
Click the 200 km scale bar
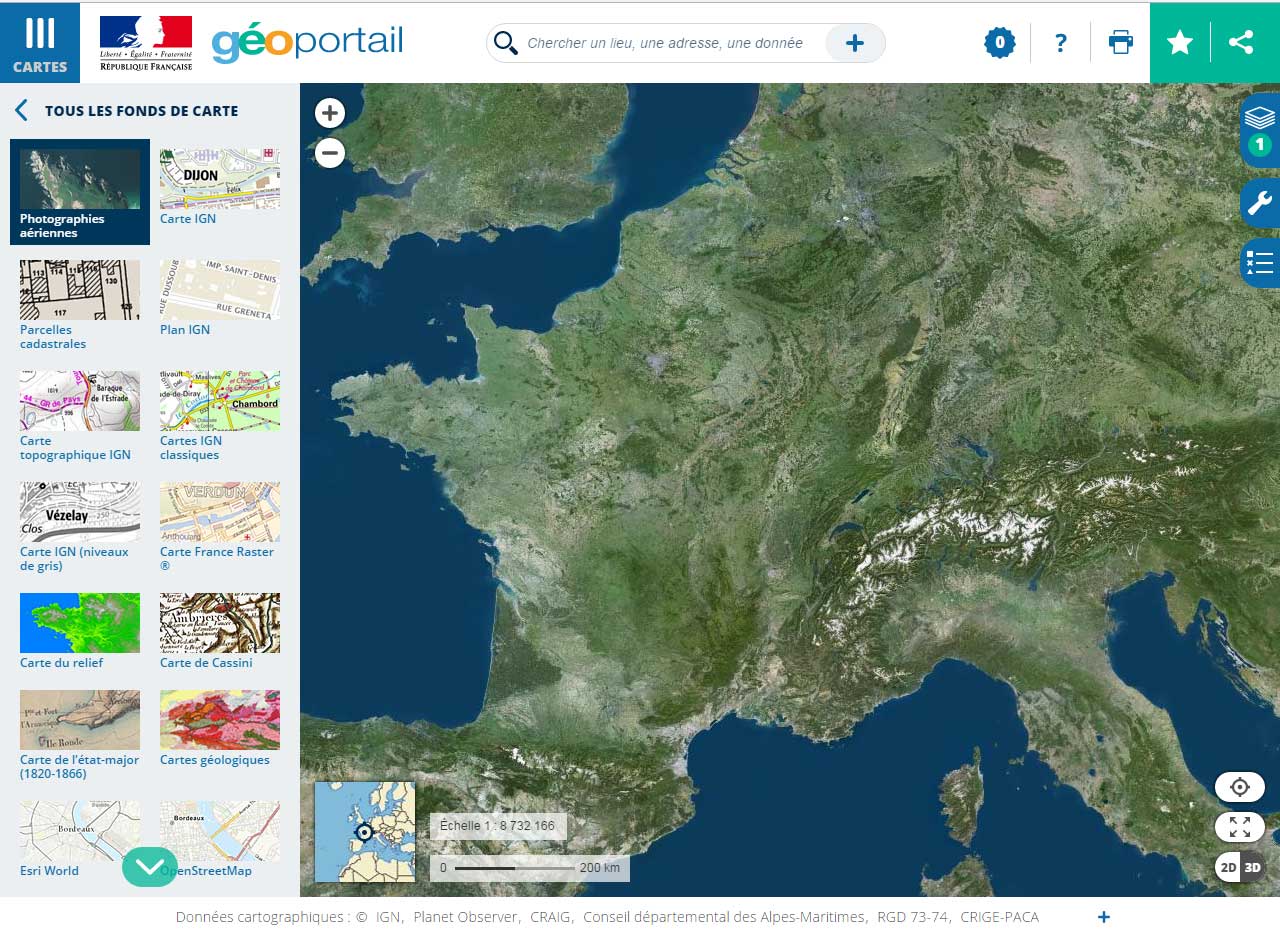click(530, 868)
